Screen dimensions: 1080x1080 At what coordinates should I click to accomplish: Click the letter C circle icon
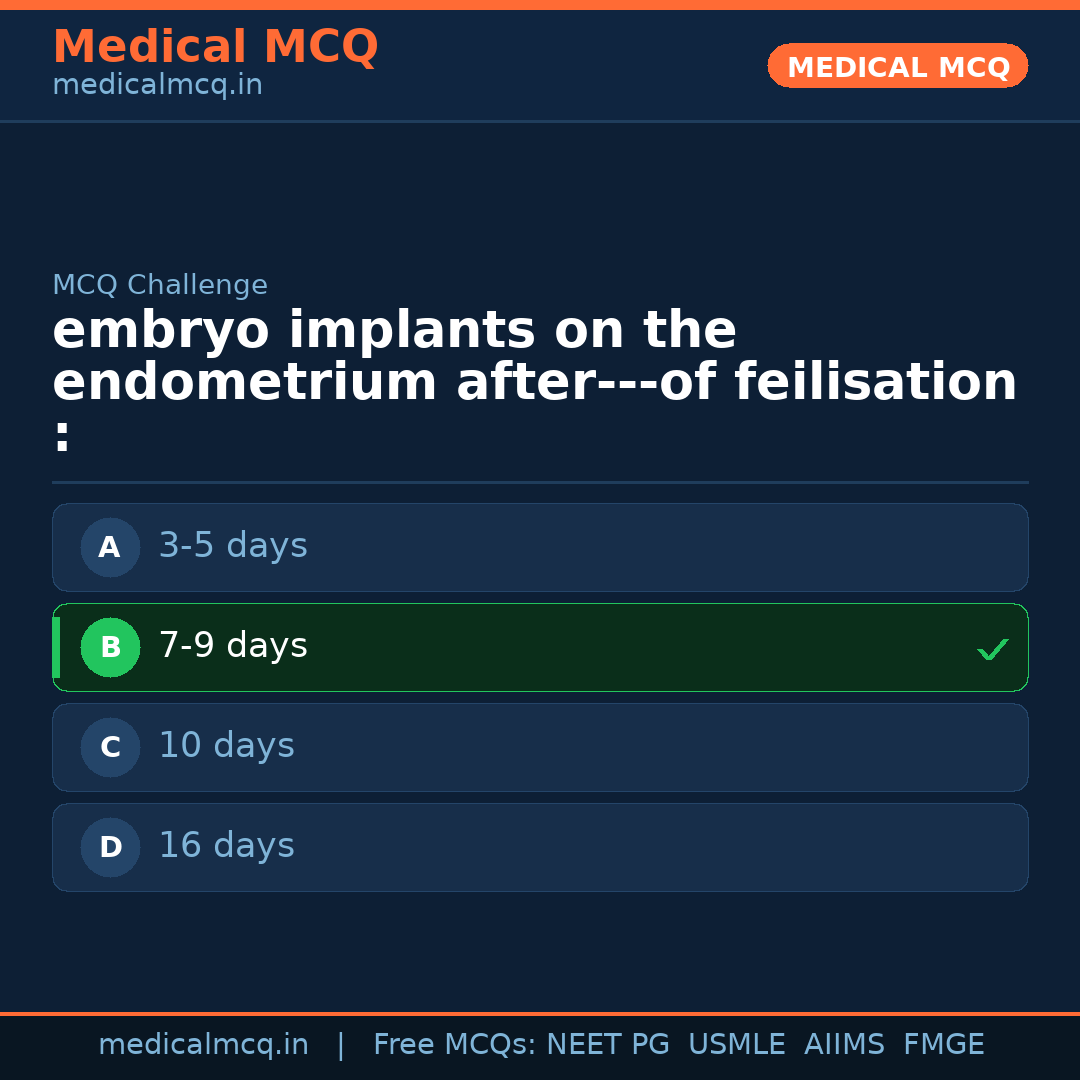[110, 747]
